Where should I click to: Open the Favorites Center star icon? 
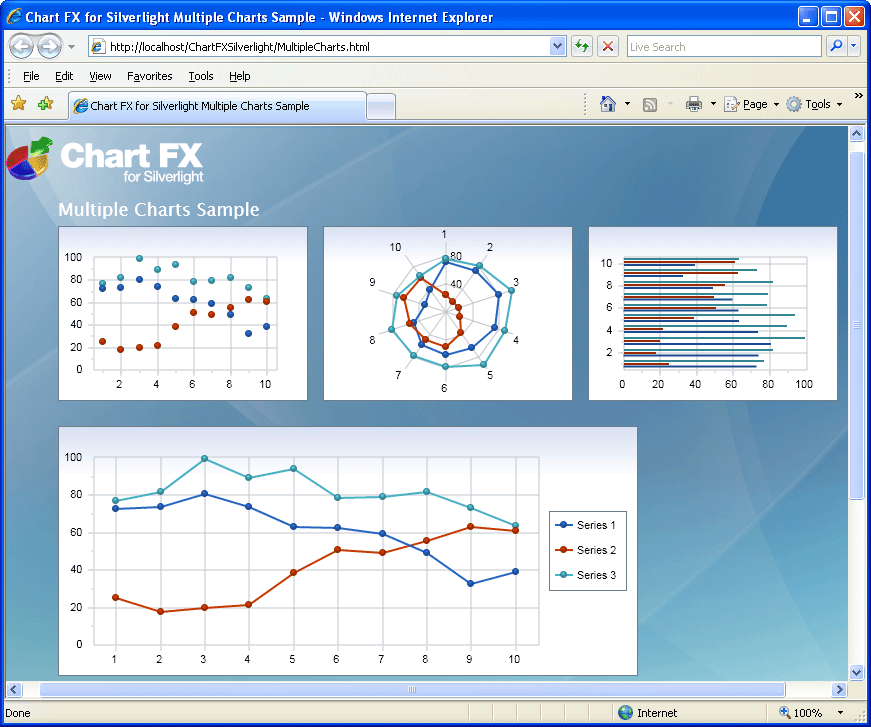pos(17,103)
